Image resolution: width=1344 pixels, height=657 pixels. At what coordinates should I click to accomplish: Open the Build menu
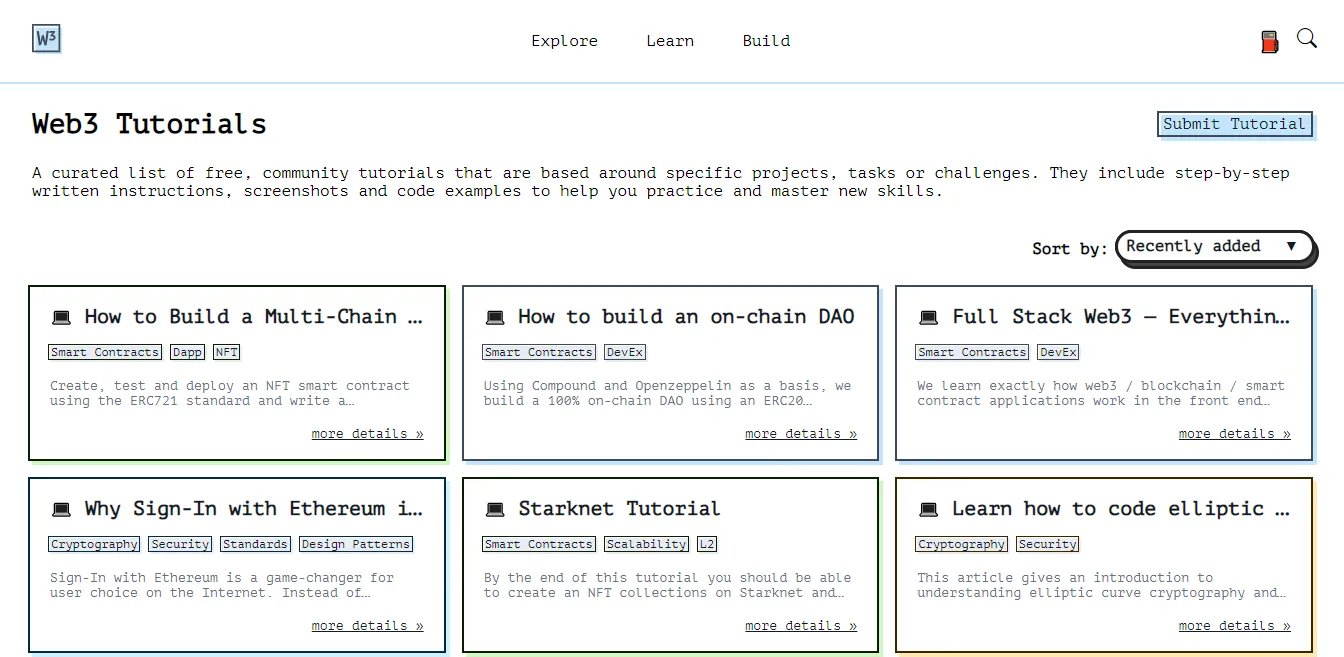tap(766, 41)
